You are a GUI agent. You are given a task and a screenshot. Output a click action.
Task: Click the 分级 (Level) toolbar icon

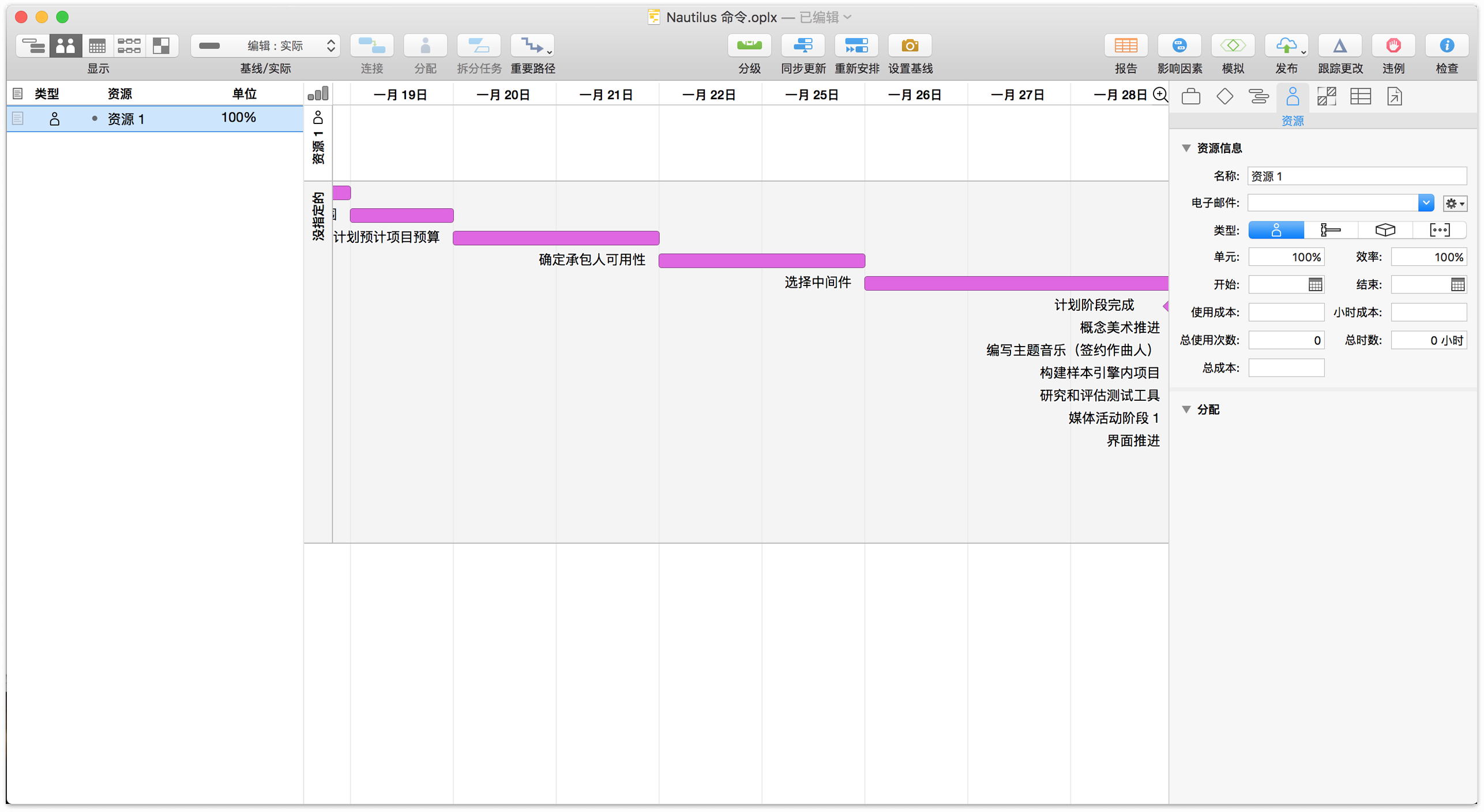[749, 46]
